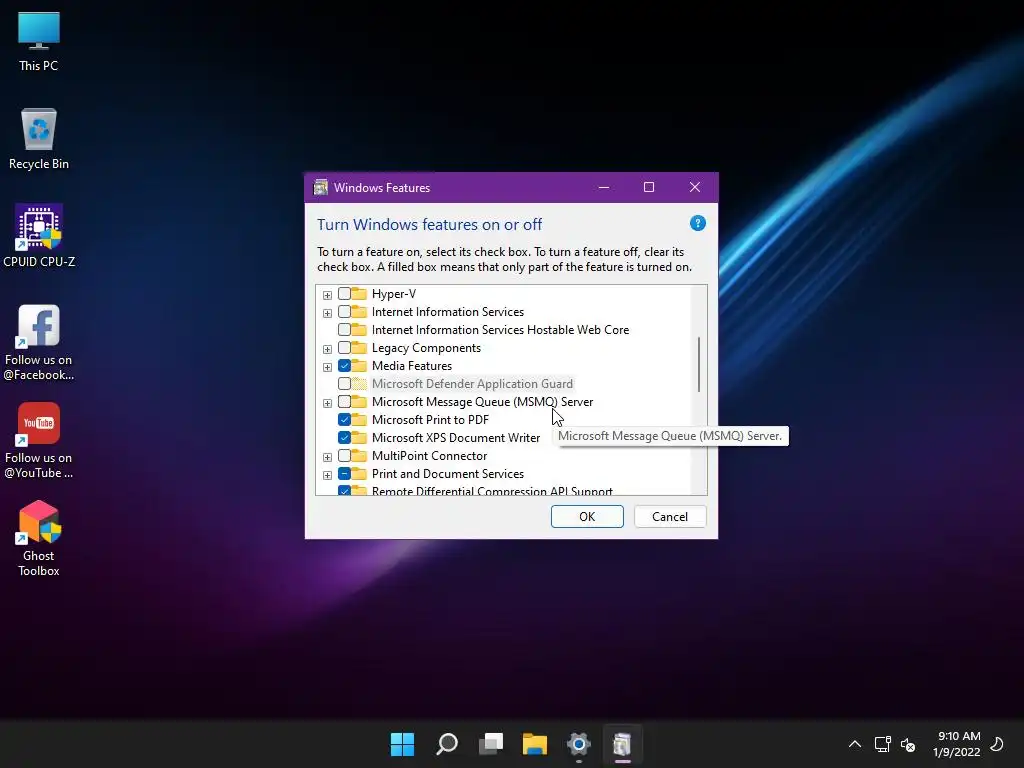Close the Windows Features dialog
The height and width of the screenshot is (768, 1024).
pos(695,187)
